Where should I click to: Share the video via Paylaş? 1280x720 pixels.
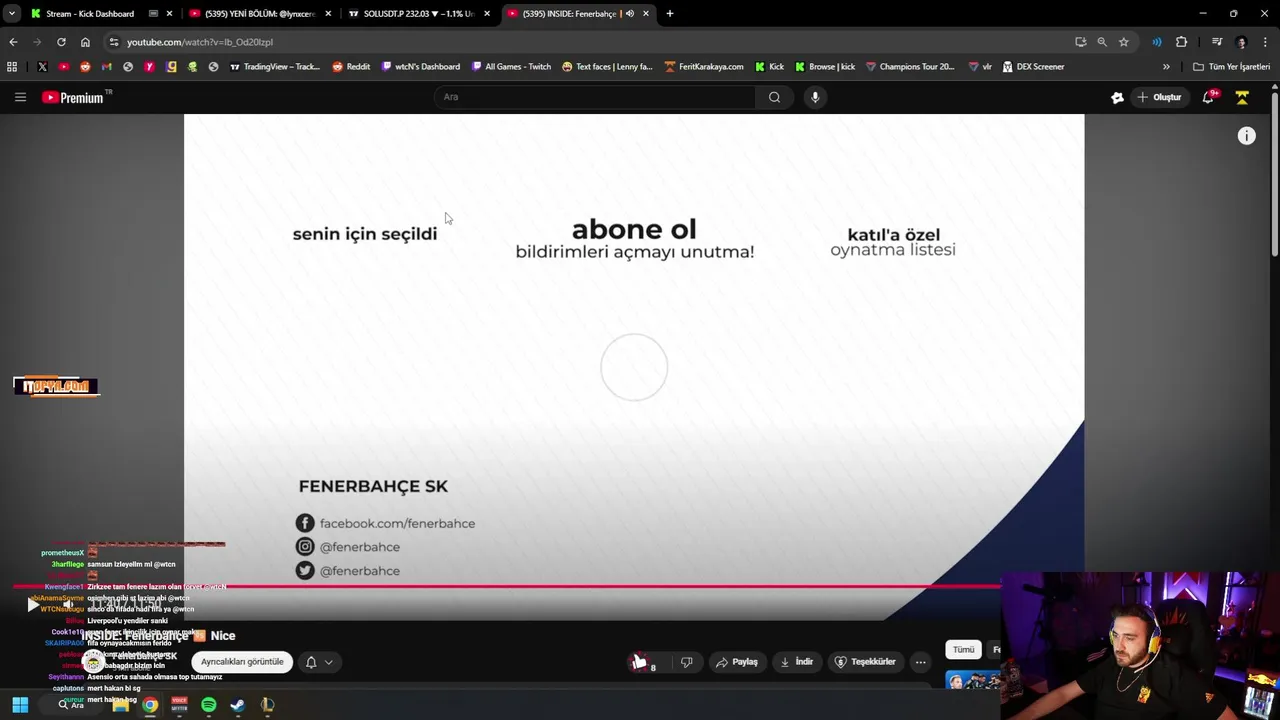pos(738,662)
